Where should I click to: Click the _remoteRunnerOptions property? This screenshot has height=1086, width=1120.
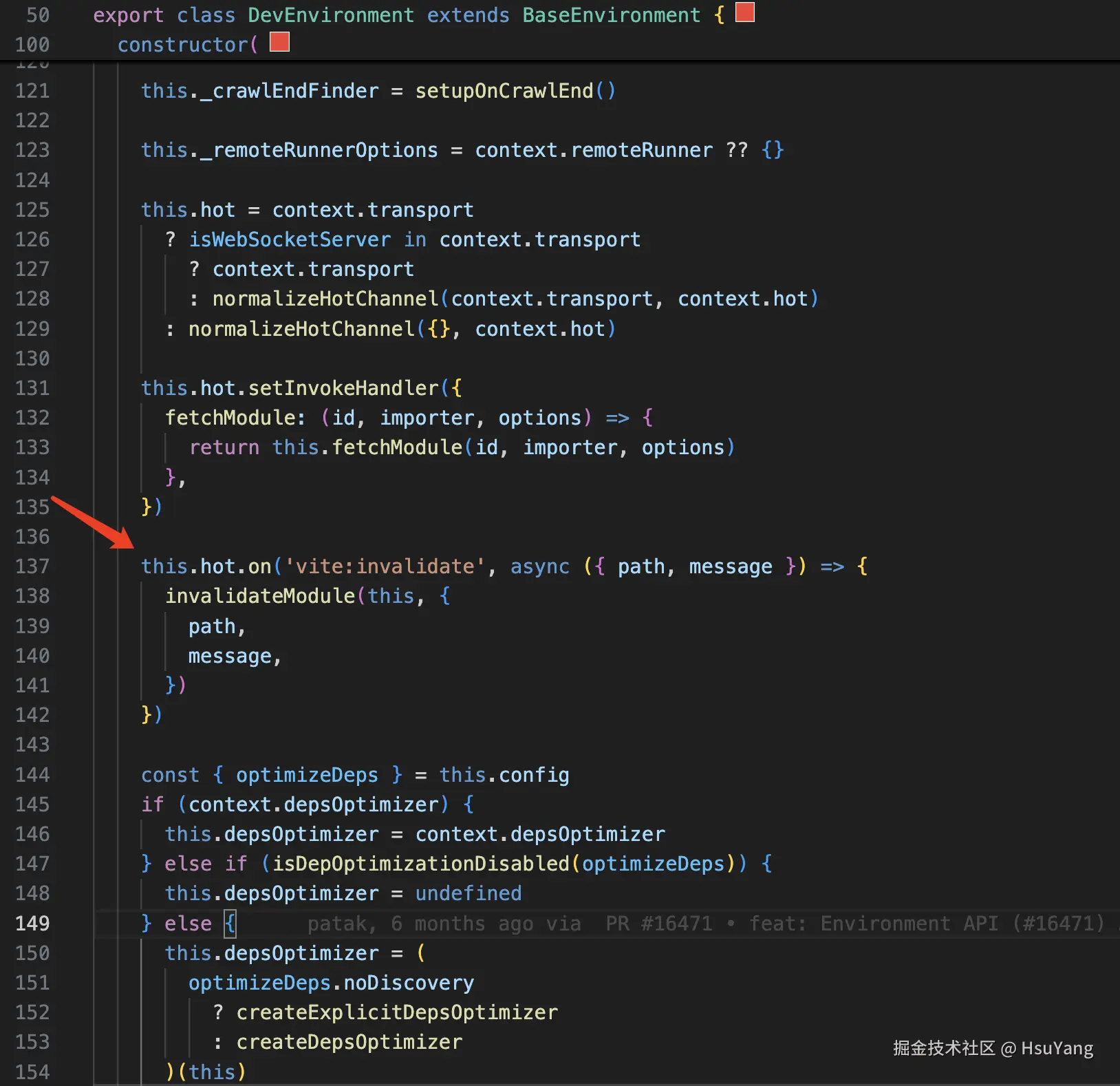pyautogui.click(x=319, y=150)
